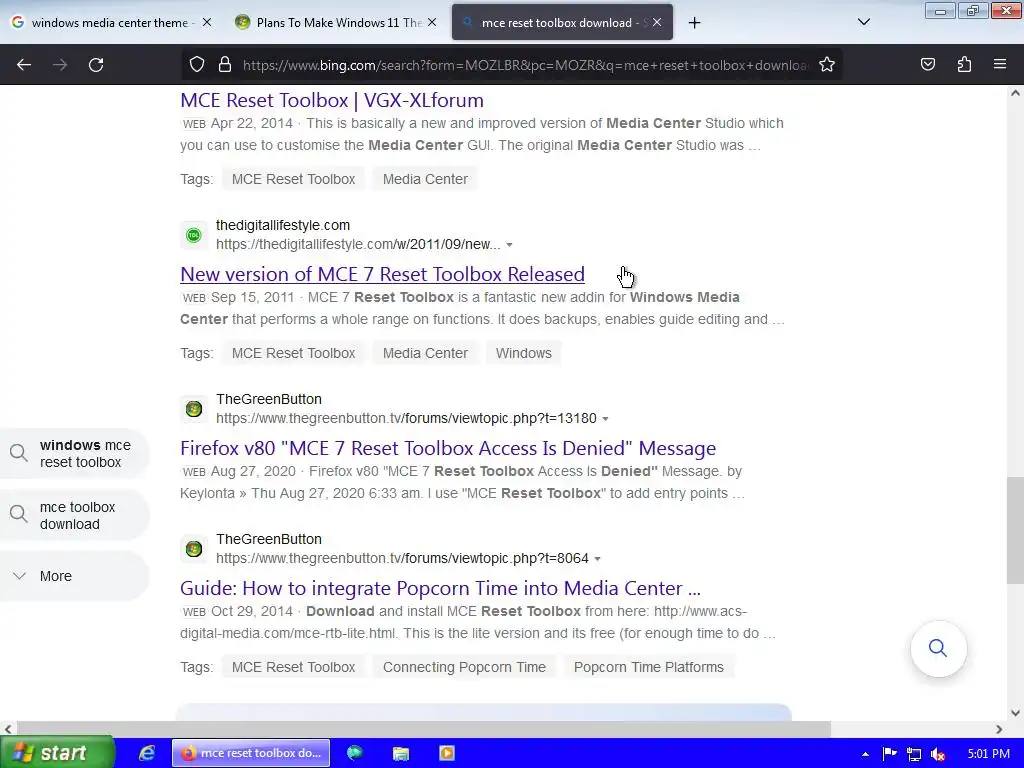The width and height of the screenshot is (1024, 768).
Task: Show hidden system tray icons
Action: (865, 754)
